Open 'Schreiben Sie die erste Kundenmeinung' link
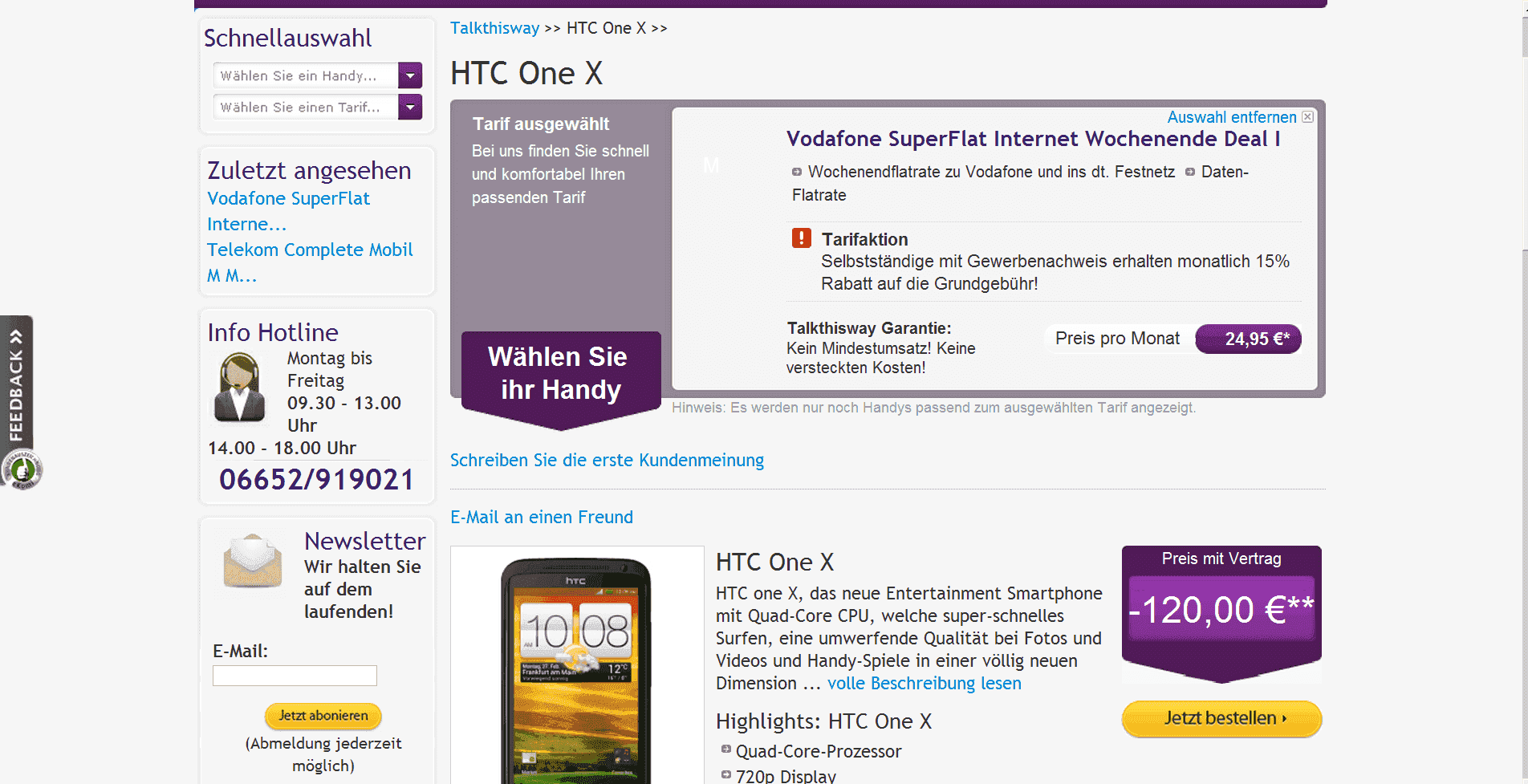Screen dimensions: 1528x784 (x=607, y=461)
